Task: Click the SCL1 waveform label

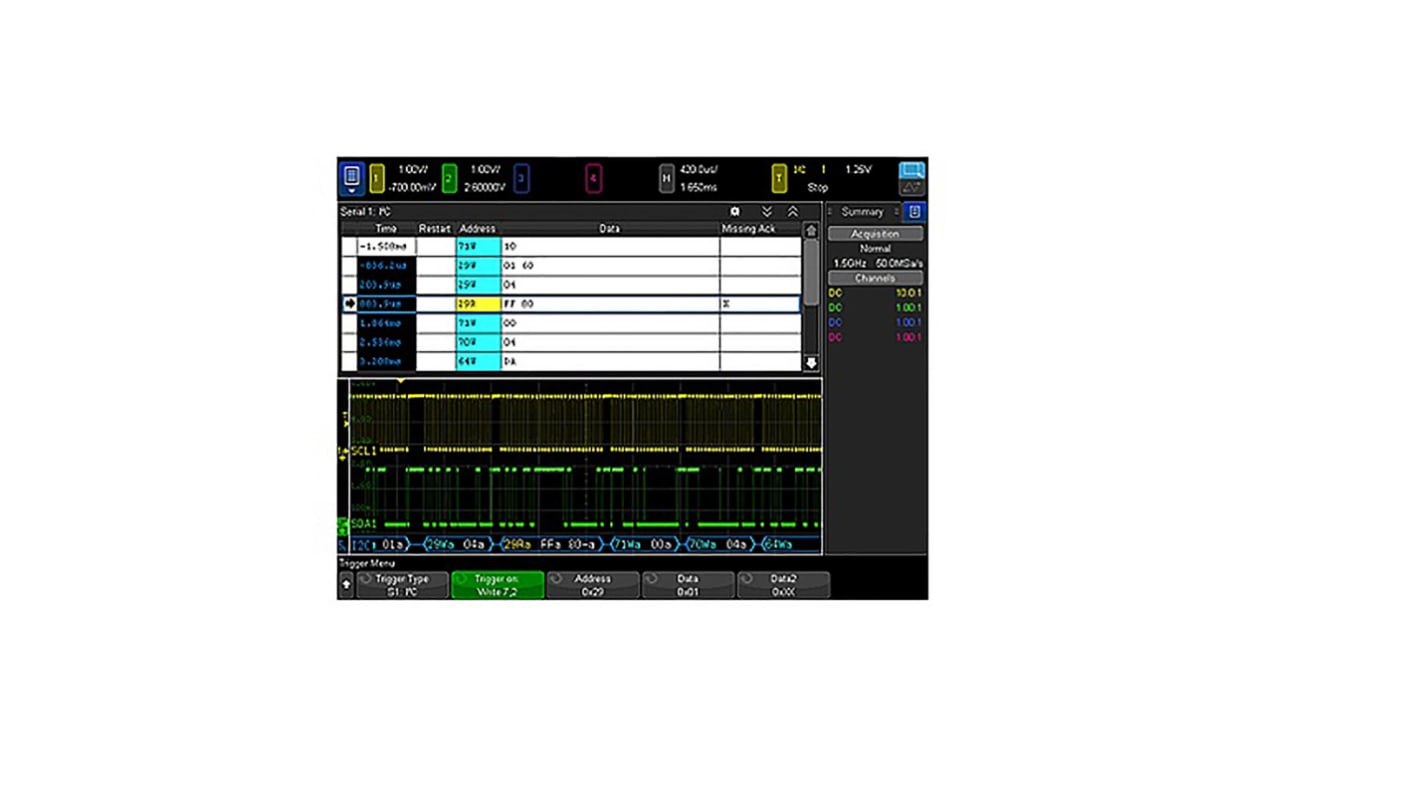Action: [364, 451]
